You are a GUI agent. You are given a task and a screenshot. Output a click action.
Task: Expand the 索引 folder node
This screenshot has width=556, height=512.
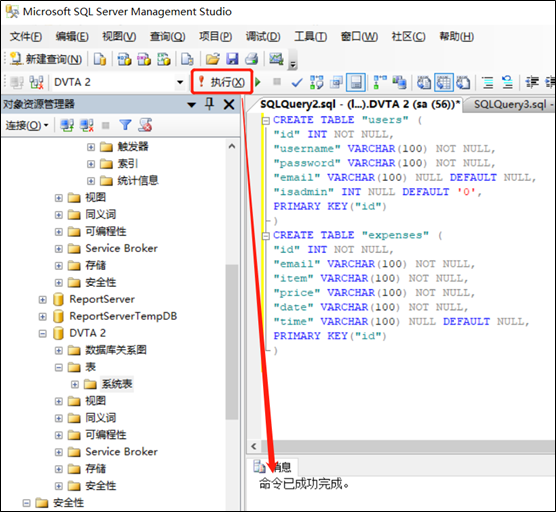[91, 164]
